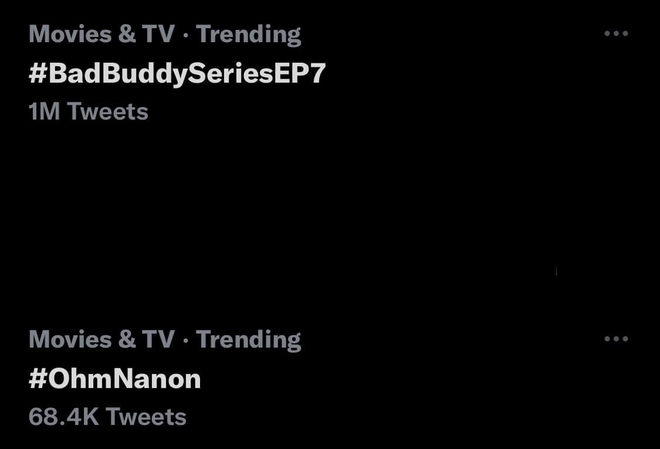Screen dimensions: 660x449
Task: Show the dropdown menu for the 1M Tweets trend
Action: click(616, 33)
